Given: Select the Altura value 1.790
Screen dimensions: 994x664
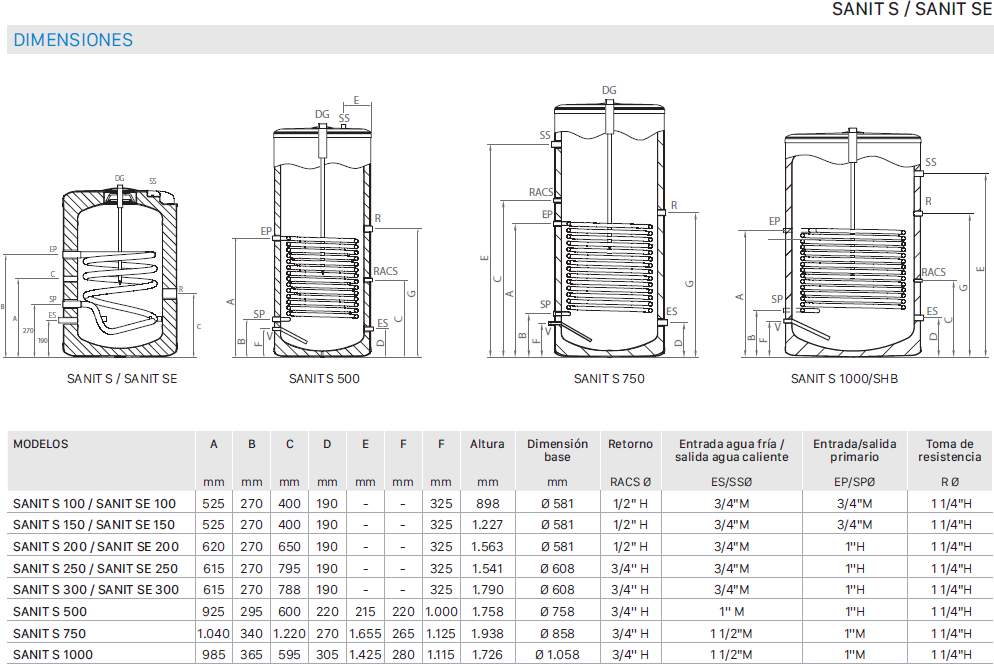Looking at the screenshot, I should pyautogui.click(x=487, y=590).
